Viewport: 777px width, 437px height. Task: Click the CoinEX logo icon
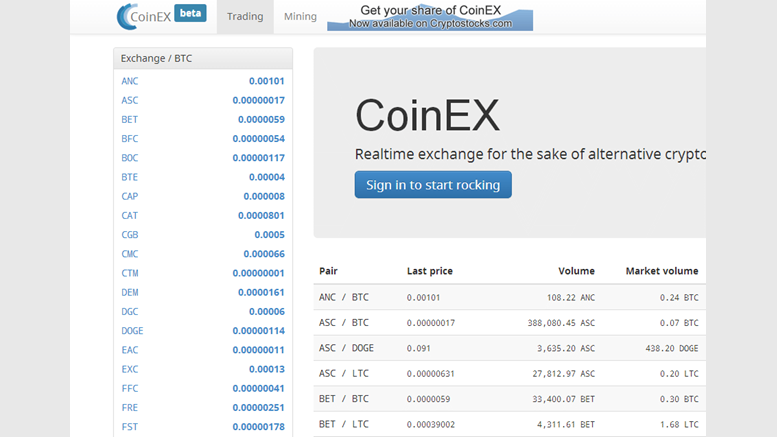click(127, 16)
